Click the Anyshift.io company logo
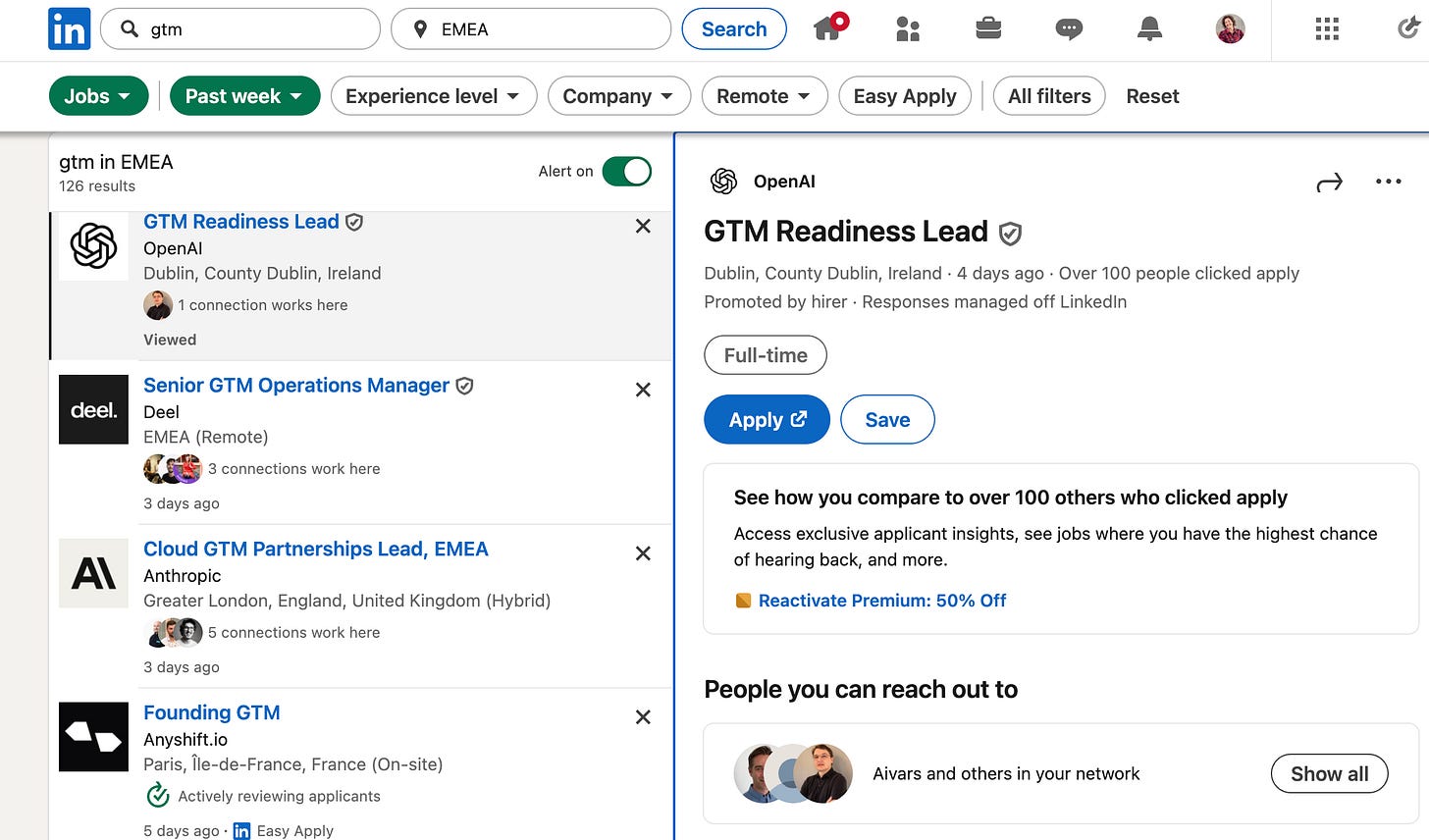Screen dimensions: 1429x840 point(93,737)
